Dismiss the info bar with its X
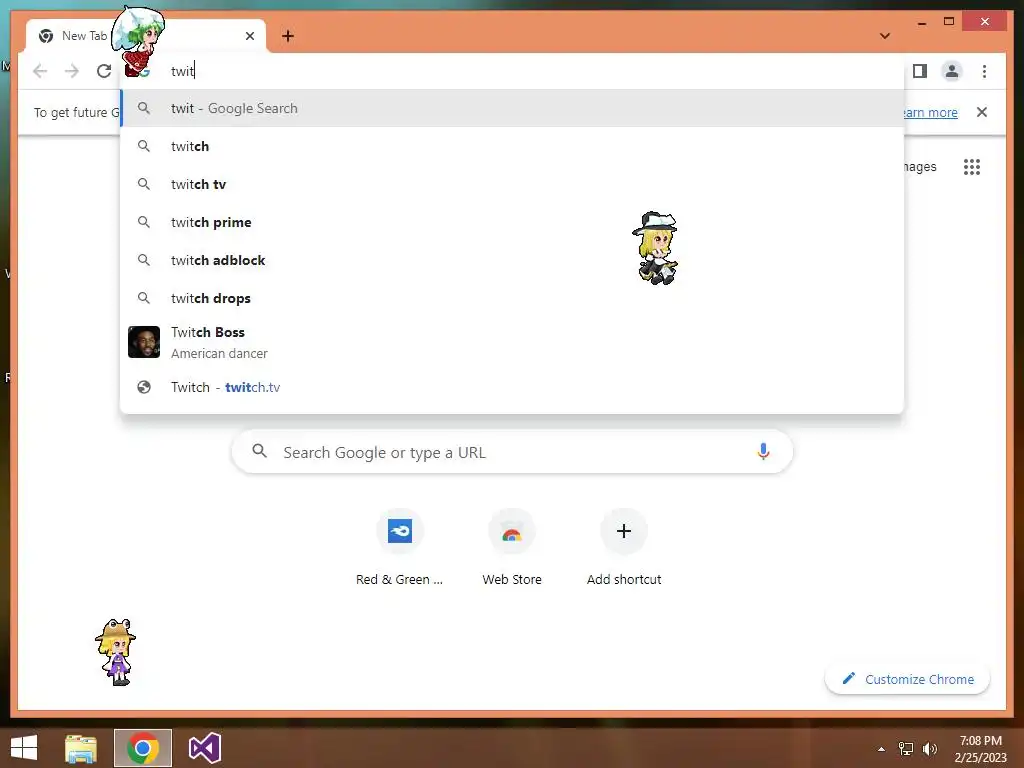The width and height of the screenshot is (1024, 768). point(982,112)
